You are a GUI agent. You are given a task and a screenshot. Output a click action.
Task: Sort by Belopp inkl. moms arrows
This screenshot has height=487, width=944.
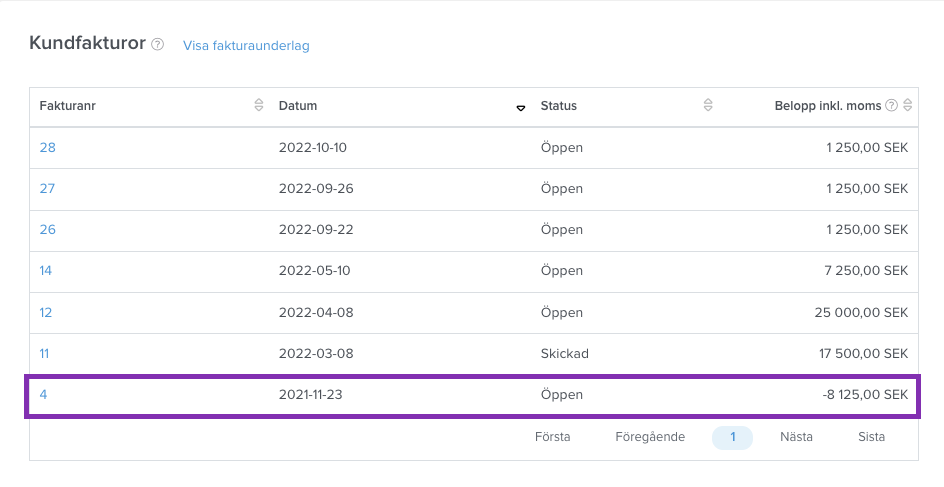tap(907, 105)
